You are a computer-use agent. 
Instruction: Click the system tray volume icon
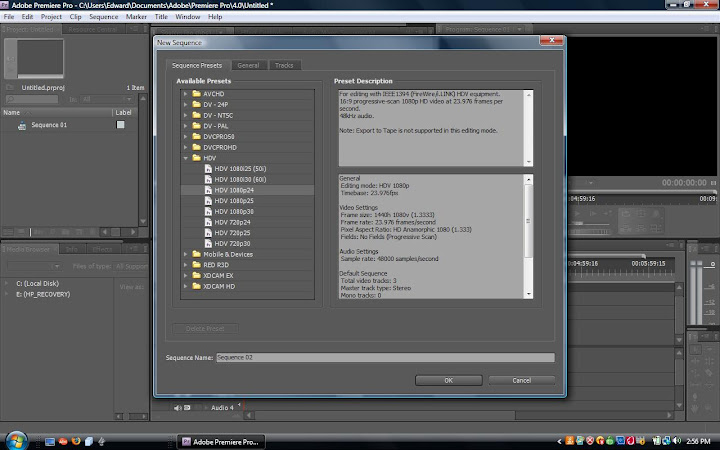tap(677, 441)
